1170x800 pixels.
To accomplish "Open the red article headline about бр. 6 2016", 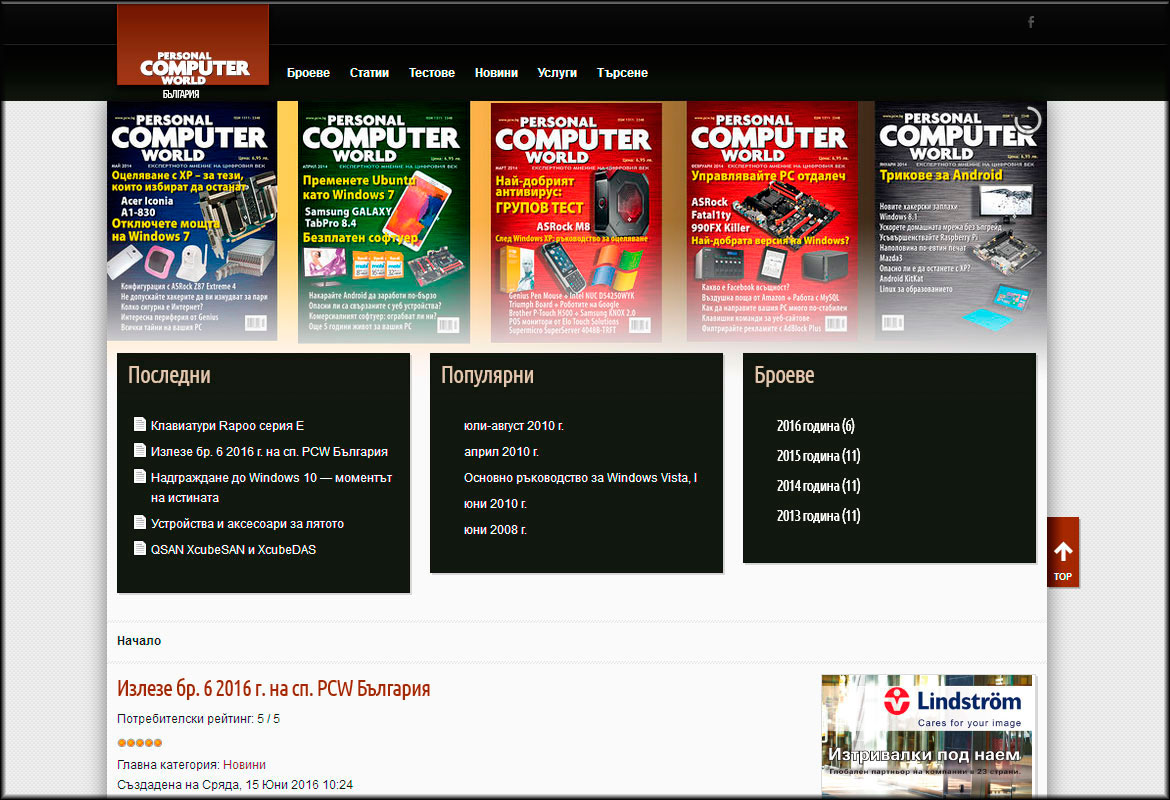I will (274, 688).
